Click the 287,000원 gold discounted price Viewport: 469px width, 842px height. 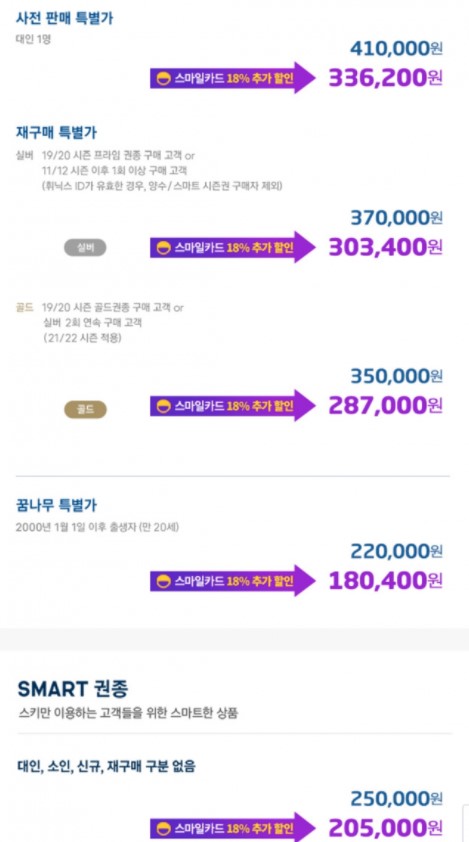[385, 405]
